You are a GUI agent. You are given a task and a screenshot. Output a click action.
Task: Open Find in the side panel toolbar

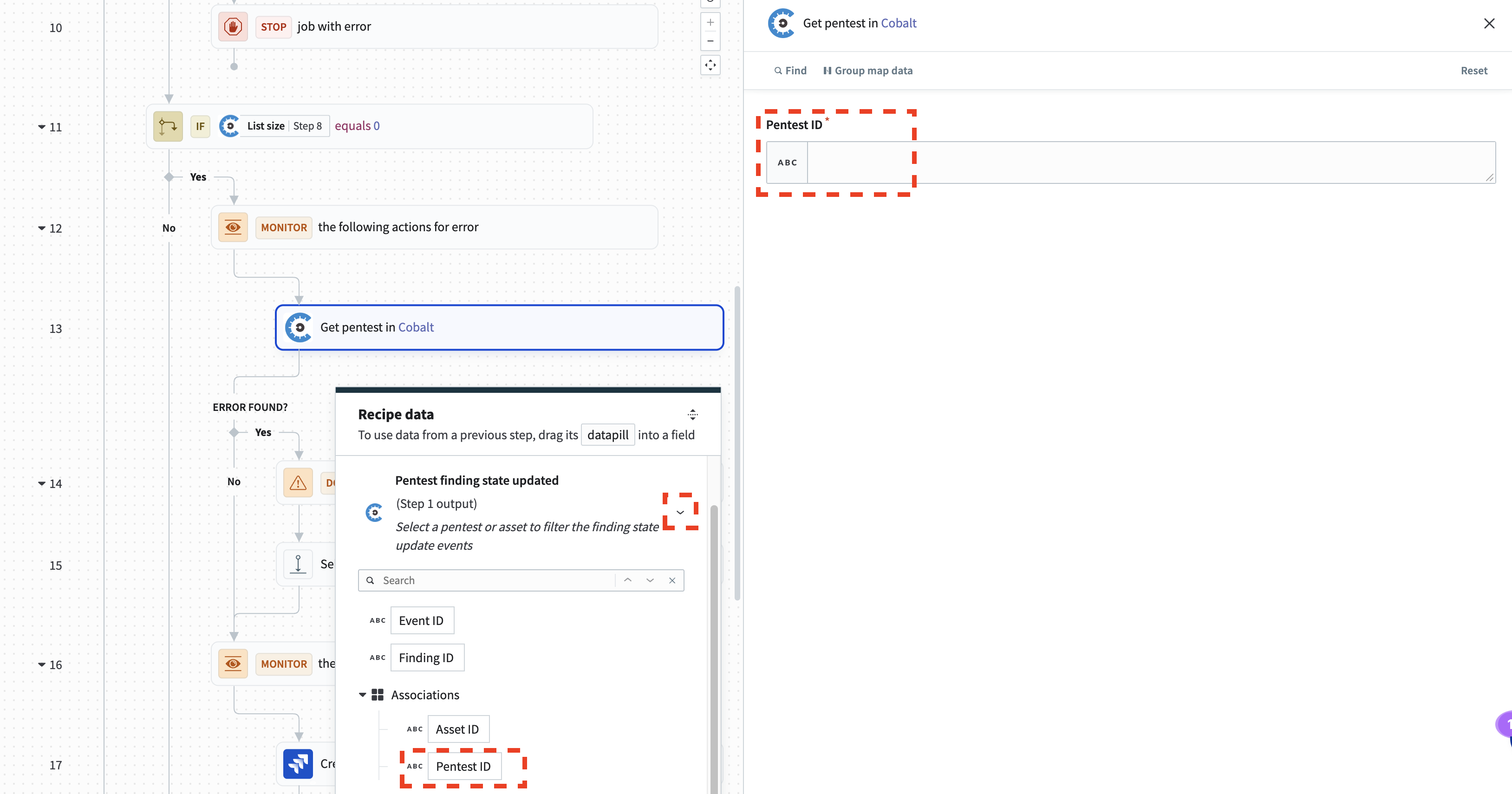(x=790, y=71)
